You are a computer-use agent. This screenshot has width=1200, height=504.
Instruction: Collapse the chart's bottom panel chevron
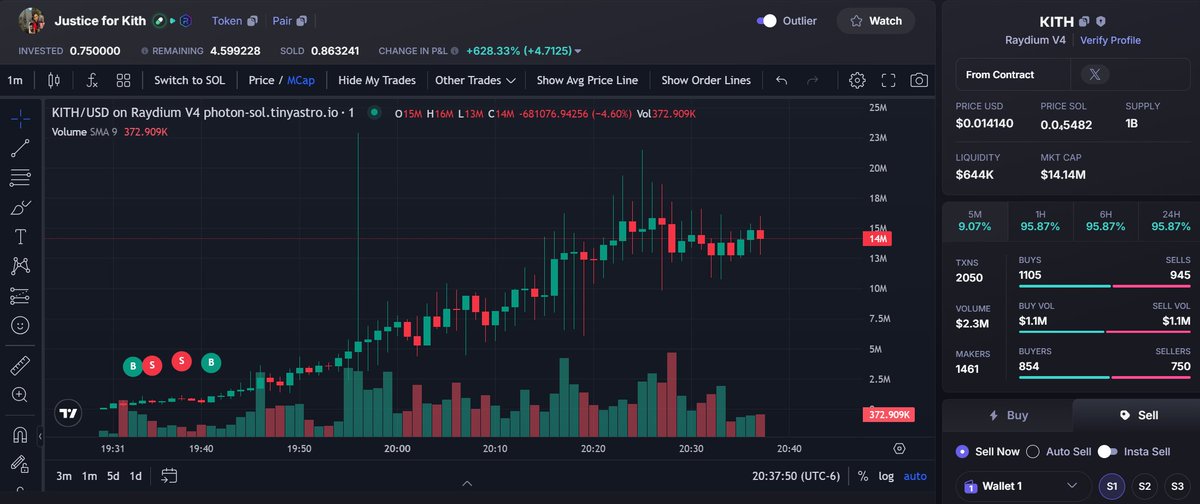[x=469, y=483]
